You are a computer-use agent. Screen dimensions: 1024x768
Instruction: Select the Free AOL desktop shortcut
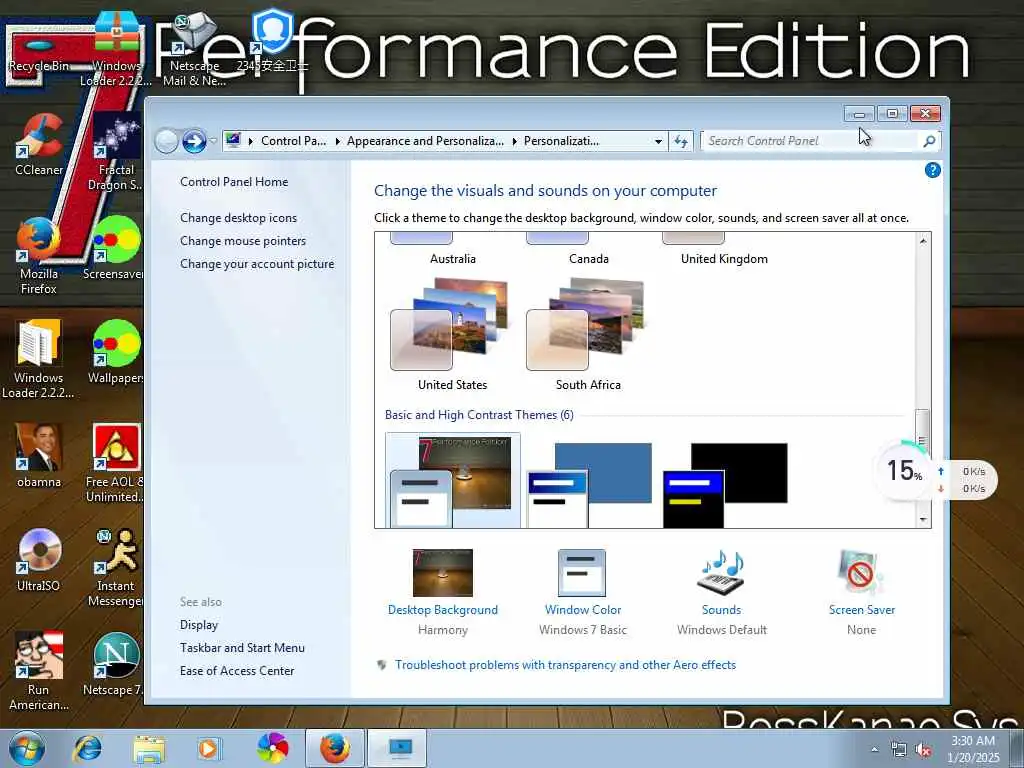116,464
